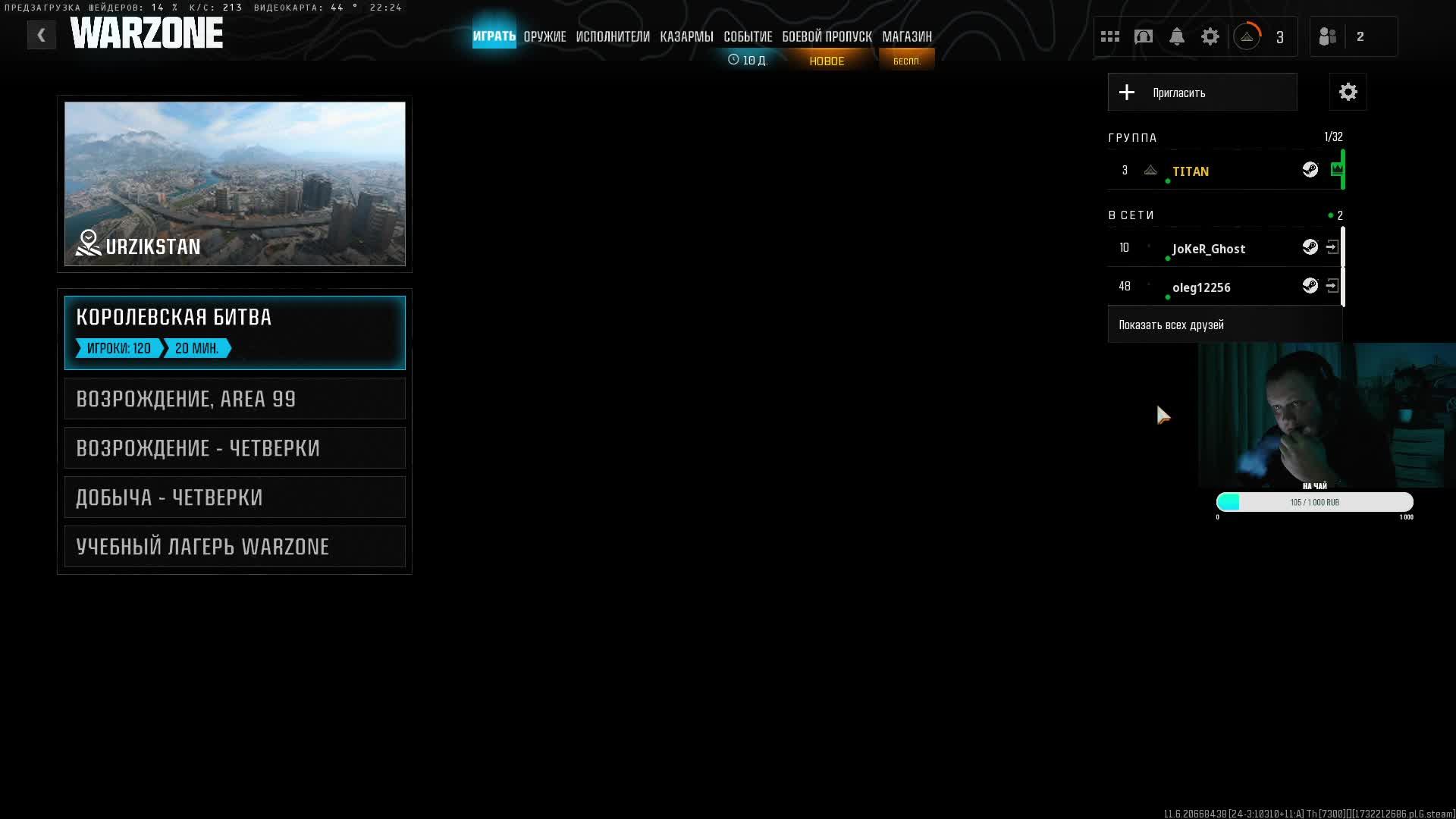Image resolution: width=1456 pixels, height=819 pixels.
Task: Switch to the ОРУЖИЕ tab
Action: (544, 36)
